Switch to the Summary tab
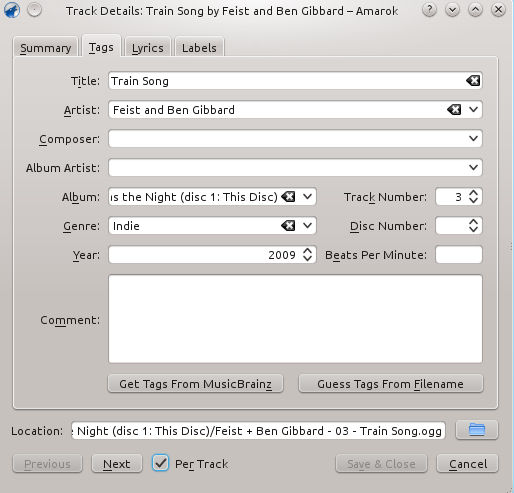This screenshot has width=514, height=493. pyautogui.click(x=46, y=48)
